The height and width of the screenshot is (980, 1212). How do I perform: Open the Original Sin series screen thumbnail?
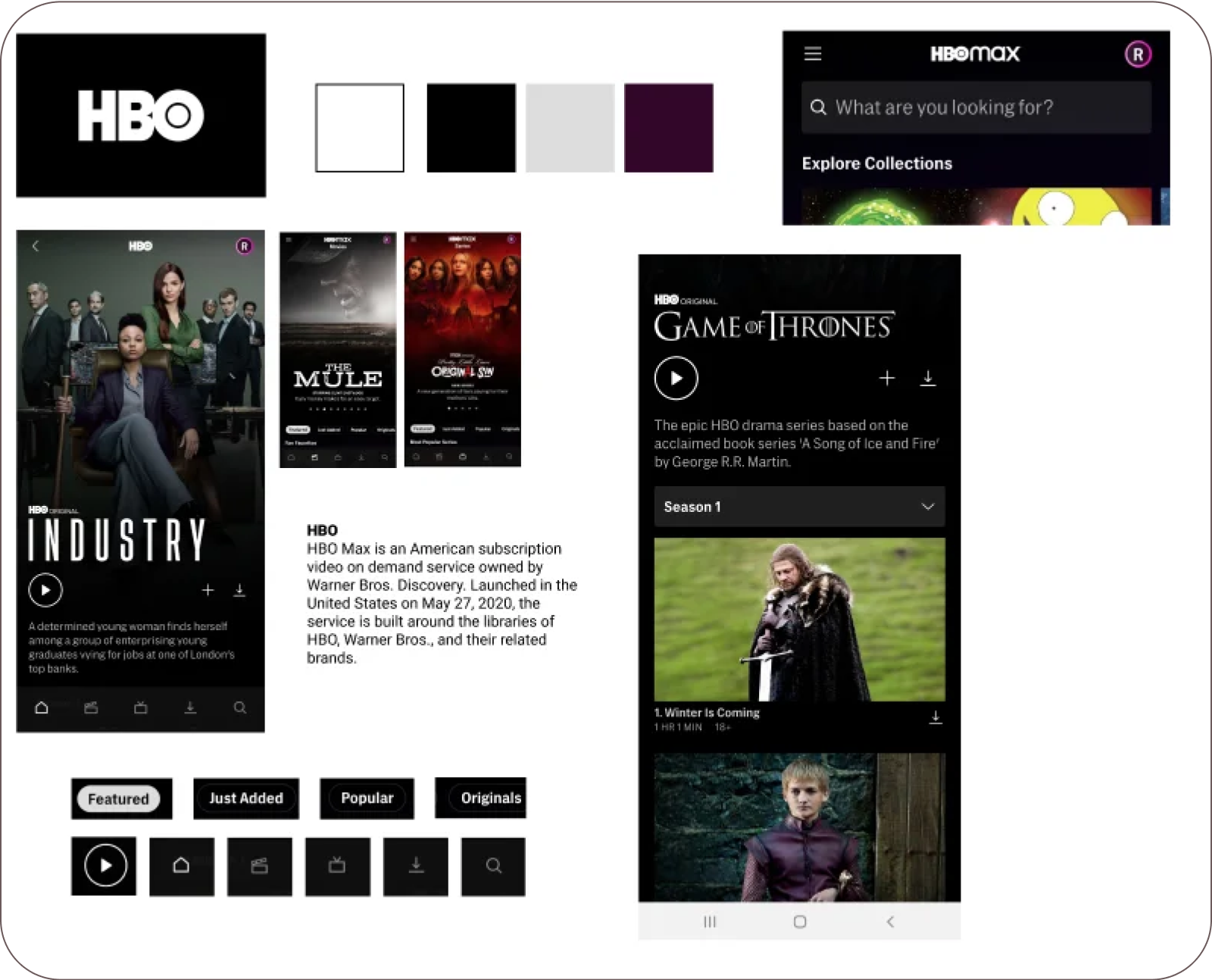(463, 350)
